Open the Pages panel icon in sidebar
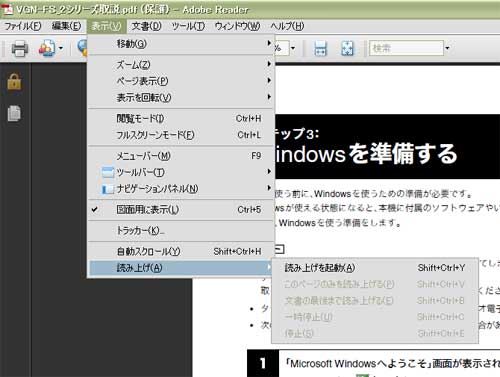This screenshot has width=500, height=377. point(14,113)
